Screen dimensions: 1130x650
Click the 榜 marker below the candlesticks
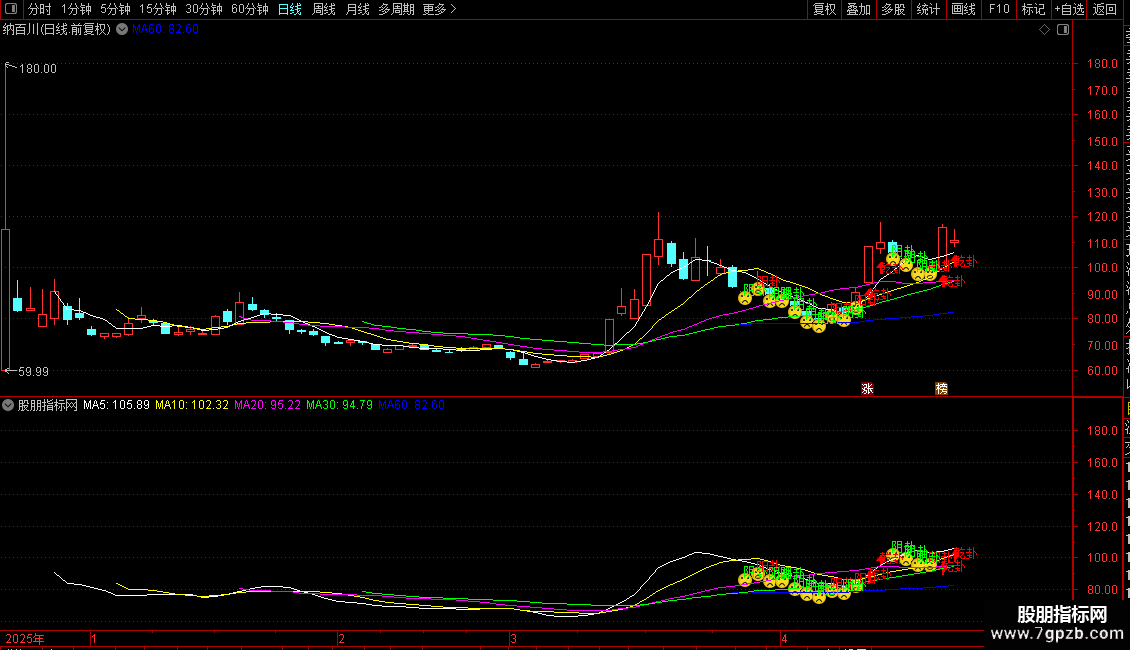point(941,388)
